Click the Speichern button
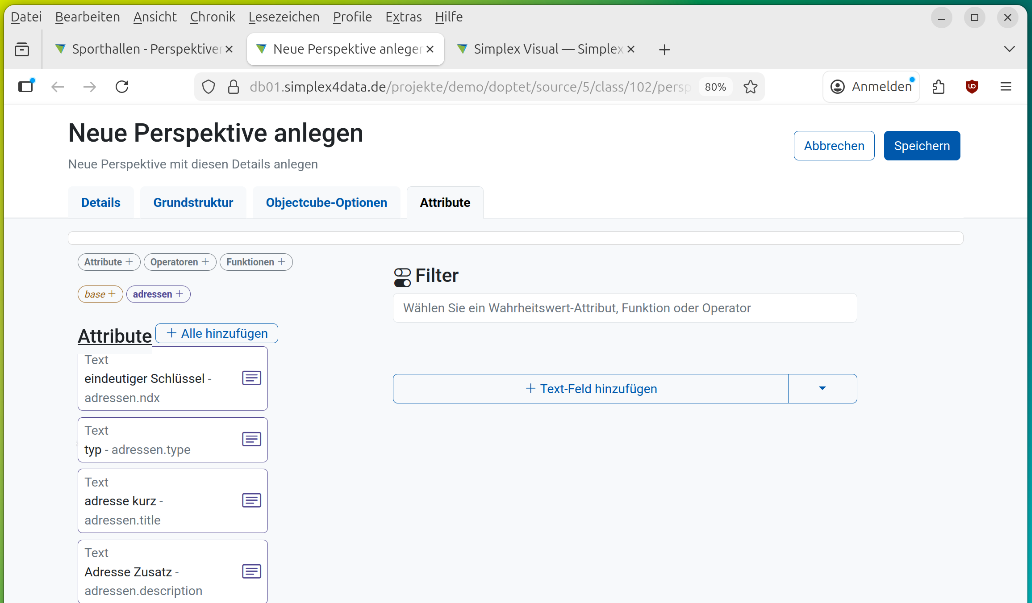Viewport: 1032px width, 603px height. 921,146
